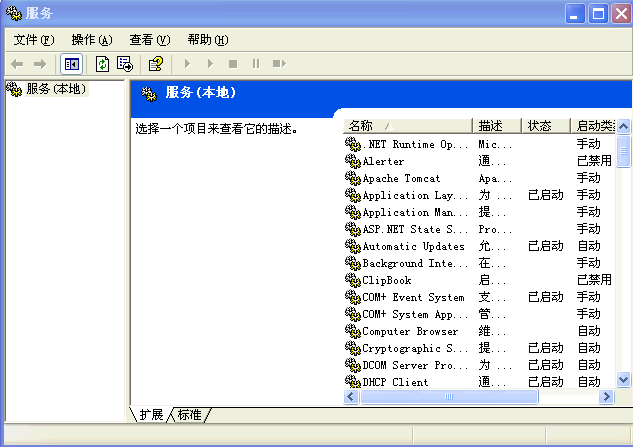Switch to the 扩展 tab

(151, 415)
